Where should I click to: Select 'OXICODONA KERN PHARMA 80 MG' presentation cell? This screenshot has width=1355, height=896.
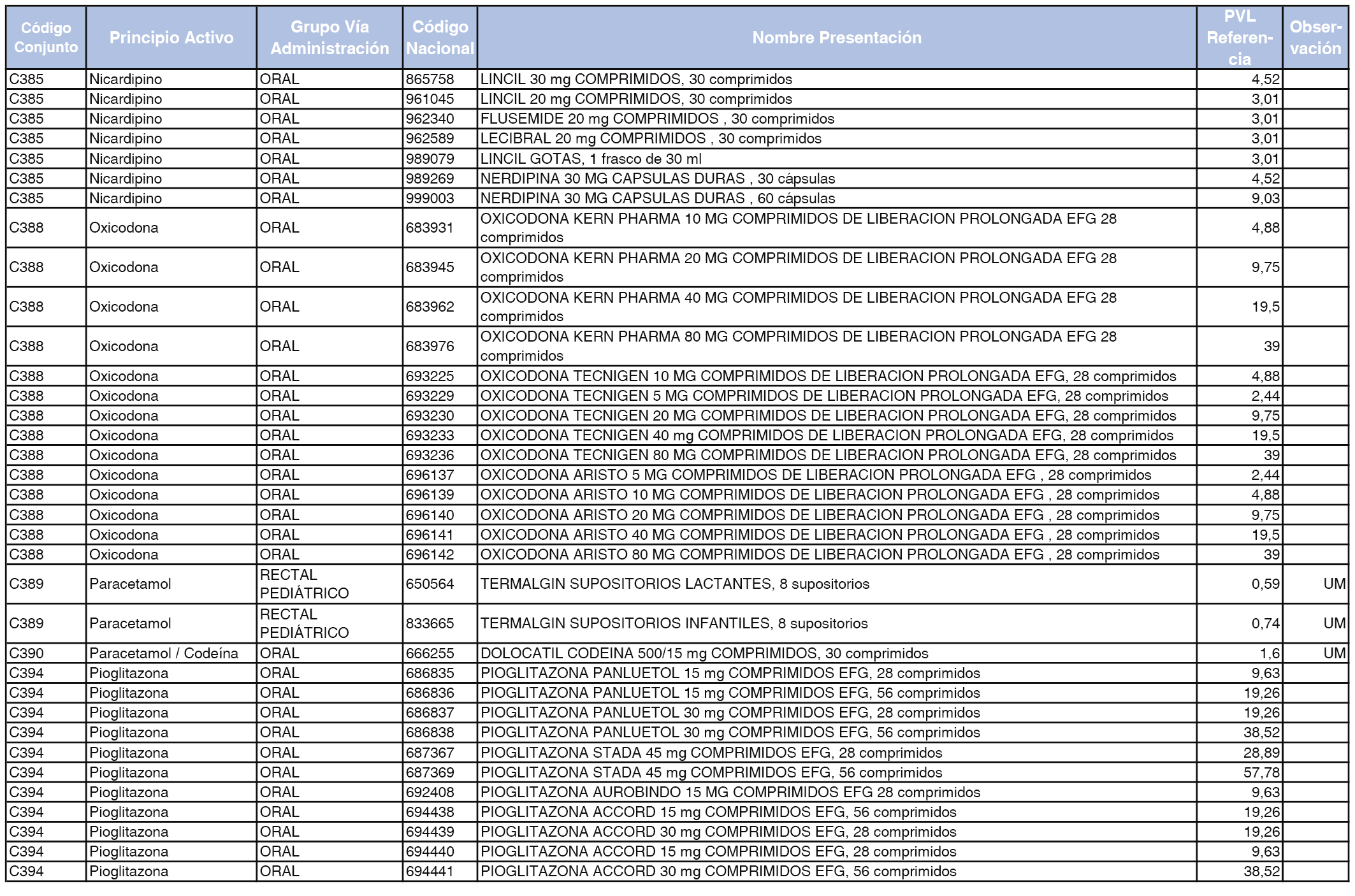[x=837, y=347]
